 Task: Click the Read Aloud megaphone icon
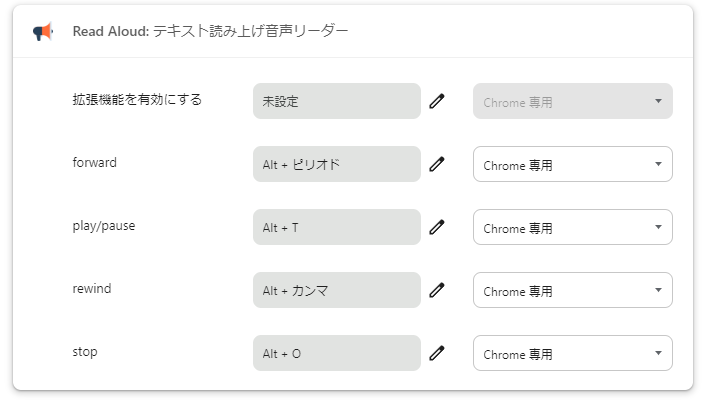click(42, 32)
